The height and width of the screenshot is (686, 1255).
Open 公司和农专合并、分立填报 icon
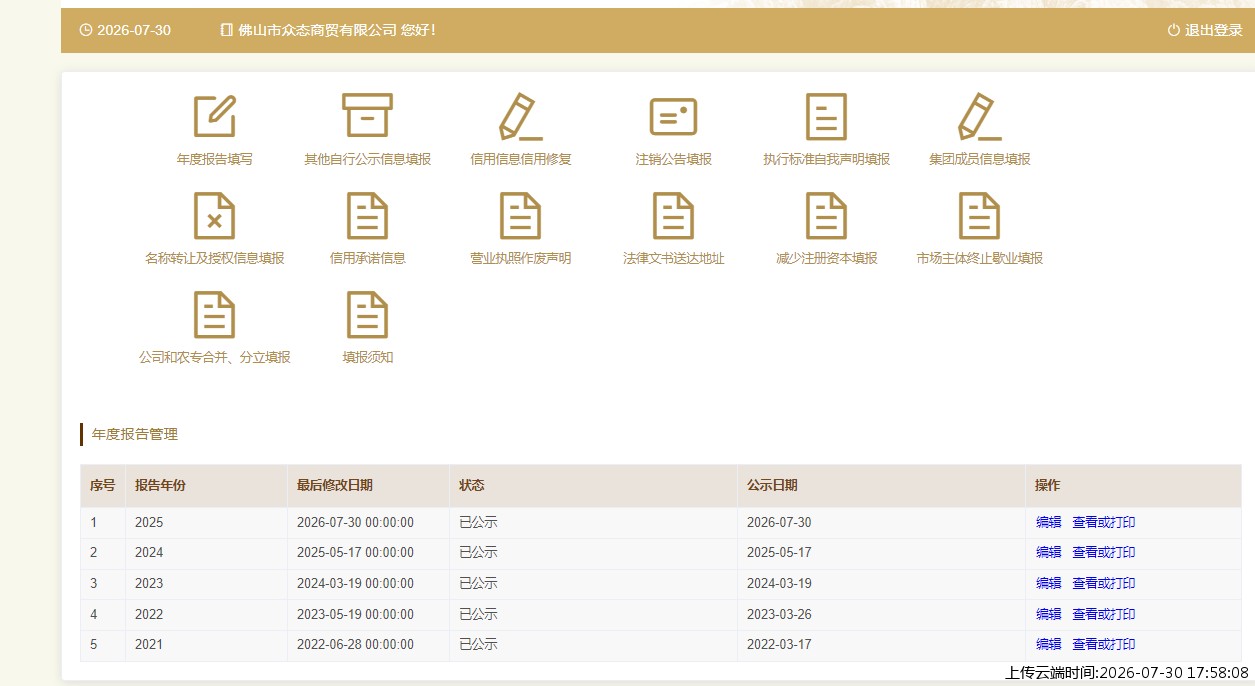point(214,314)
